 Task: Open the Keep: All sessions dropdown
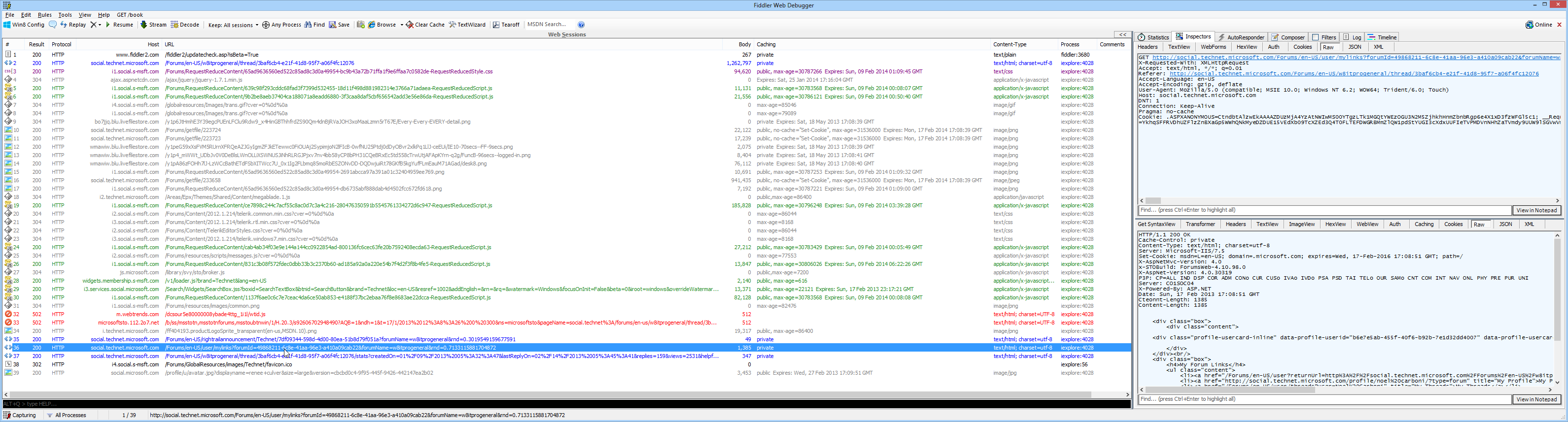(x=233, y=25)
